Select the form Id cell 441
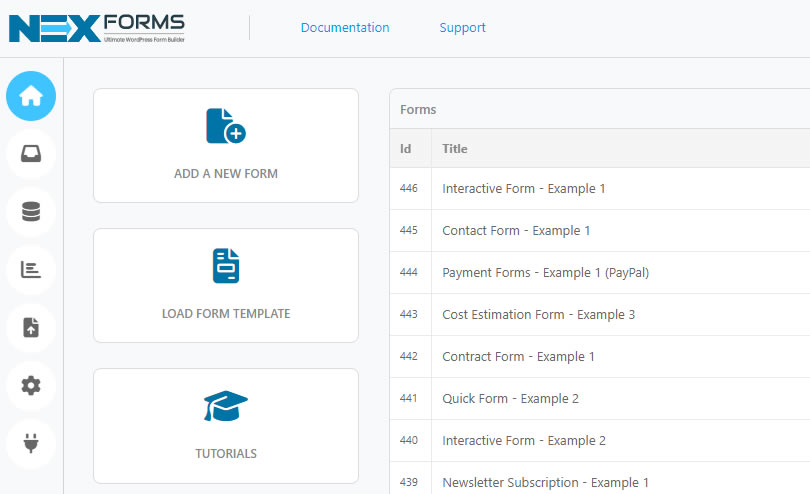 pyautogui.click(x=409, y=398)
